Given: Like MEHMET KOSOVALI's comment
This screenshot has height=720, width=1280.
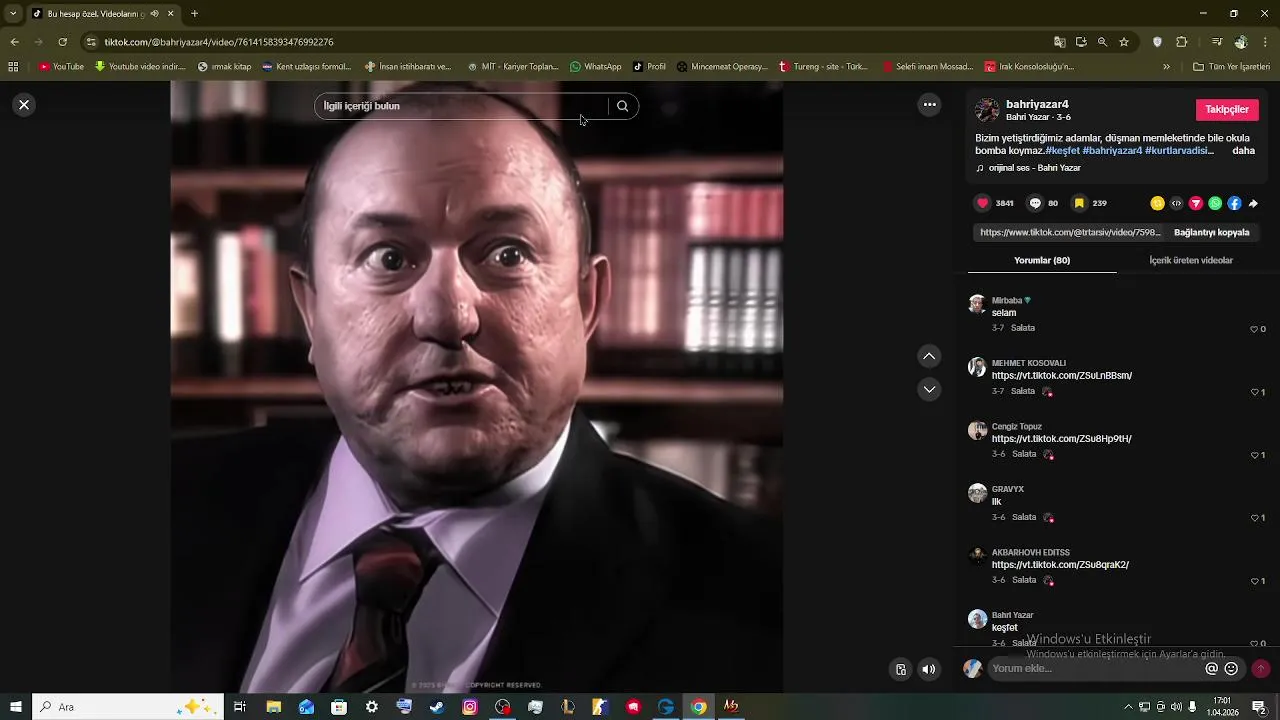Looking at the screenshot, I should 1254,392.
